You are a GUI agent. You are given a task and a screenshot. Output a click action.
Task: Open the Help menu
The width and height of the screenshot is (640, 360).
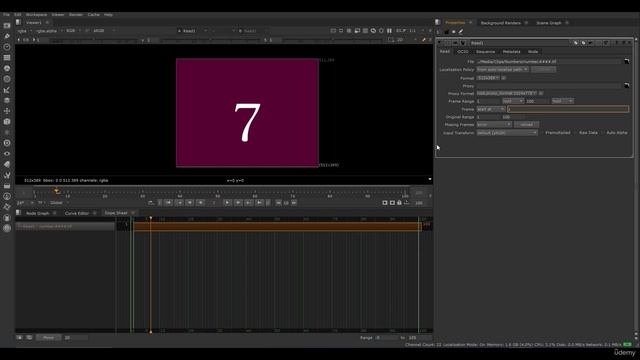[108, 15]
